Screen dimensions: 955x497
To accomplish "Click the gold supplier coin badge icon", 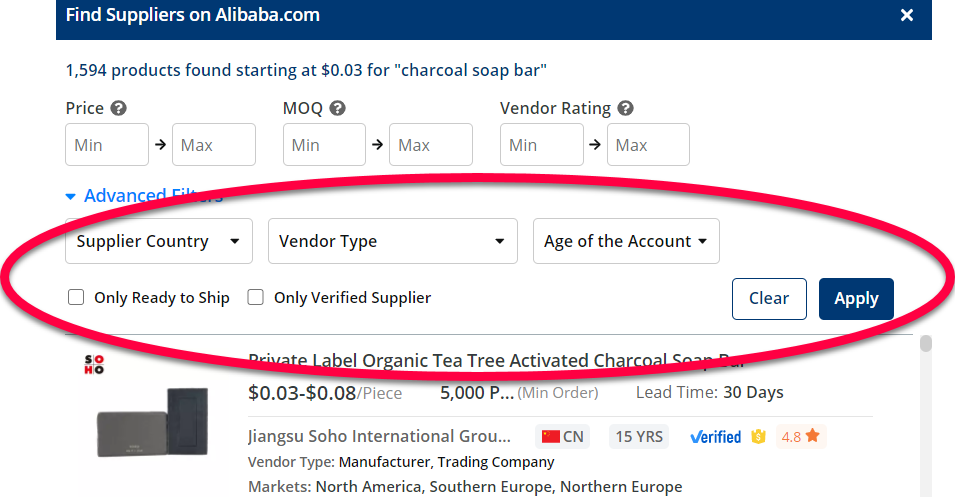I will [758, 437].
